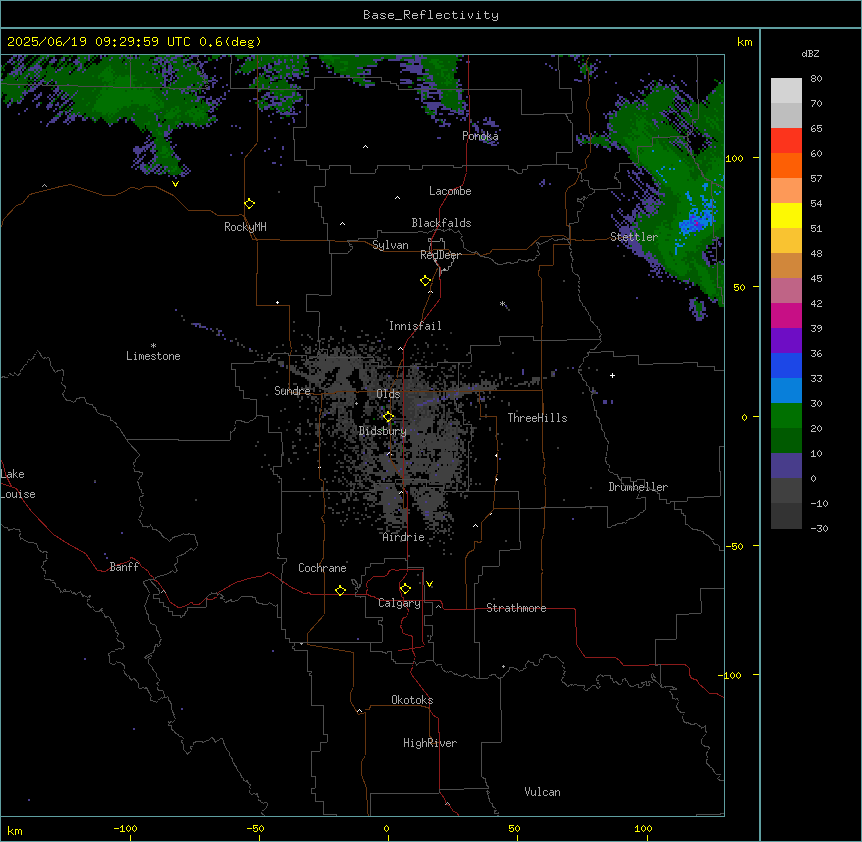Image resolution: width=862 pixels, height=842 pixels.
Task: Click the Didsbury label
Action: click(x=383, y=431)
